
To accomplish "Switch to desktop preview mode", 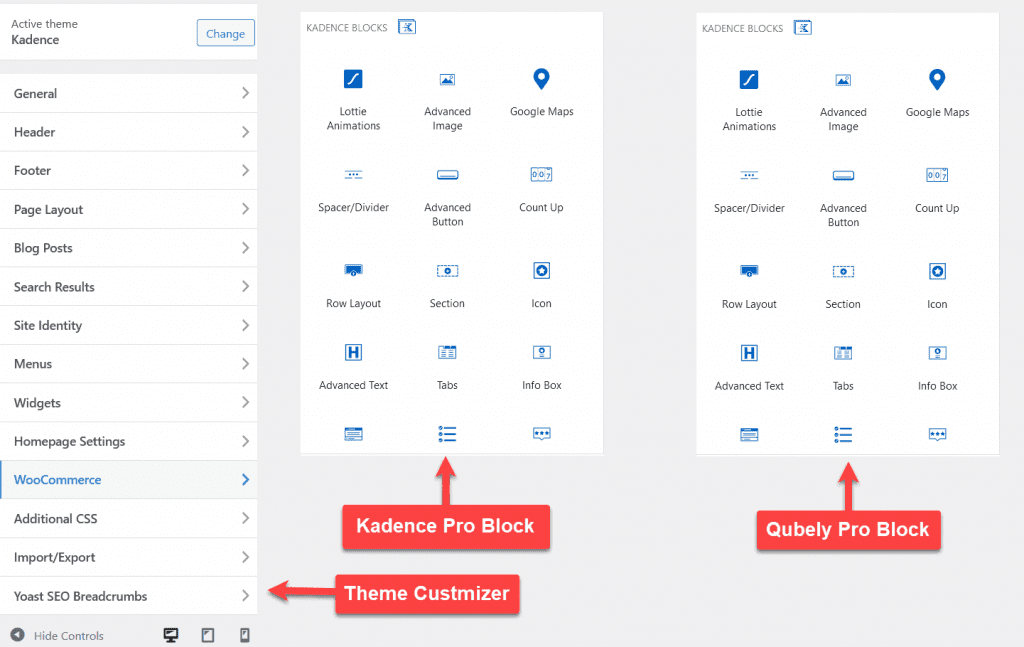I will click(171, 635).
